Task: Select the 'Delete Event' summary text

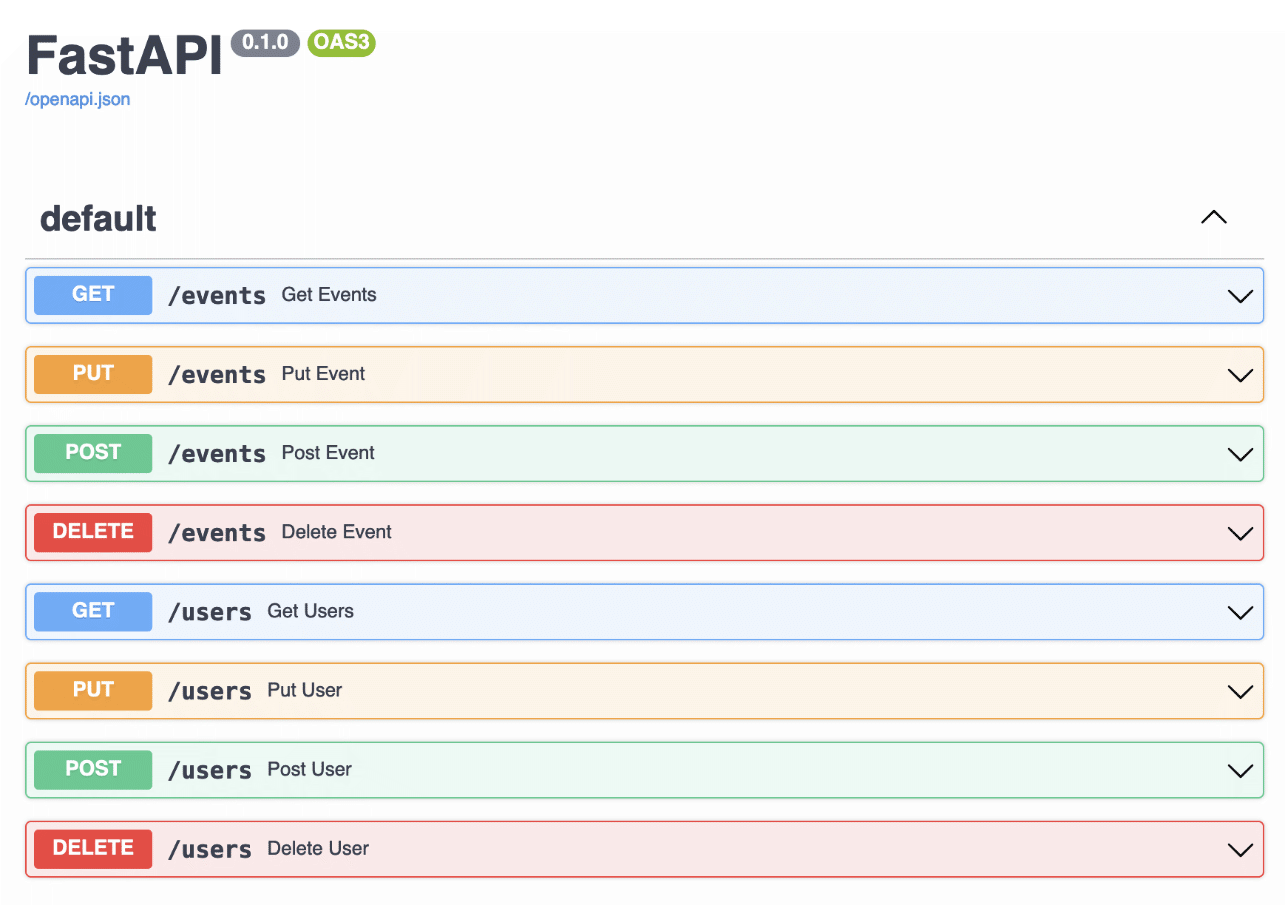Action: 337,532
